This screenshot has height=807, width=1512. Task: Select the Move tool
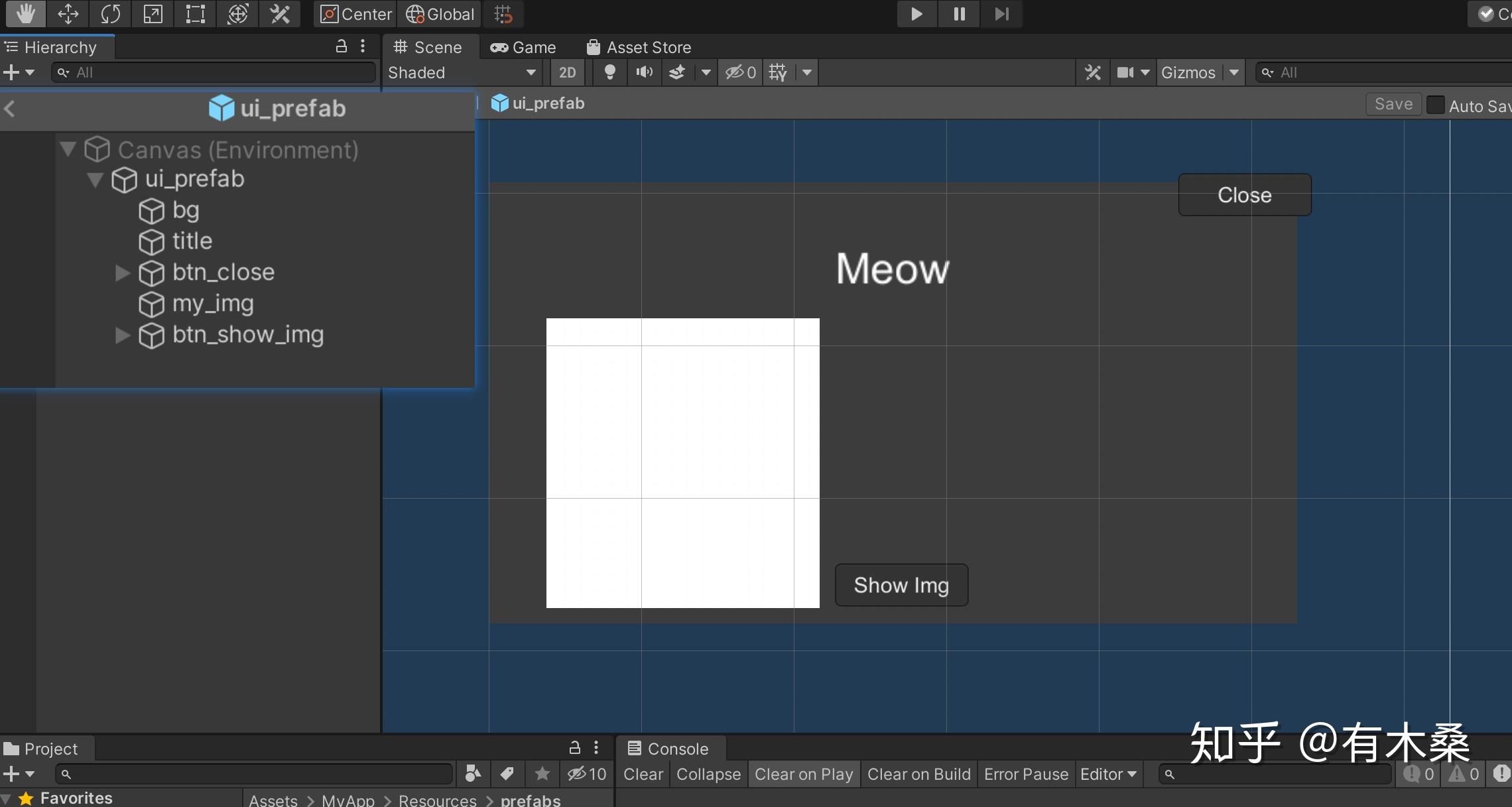pyautogui.click(x=68, y=14)
